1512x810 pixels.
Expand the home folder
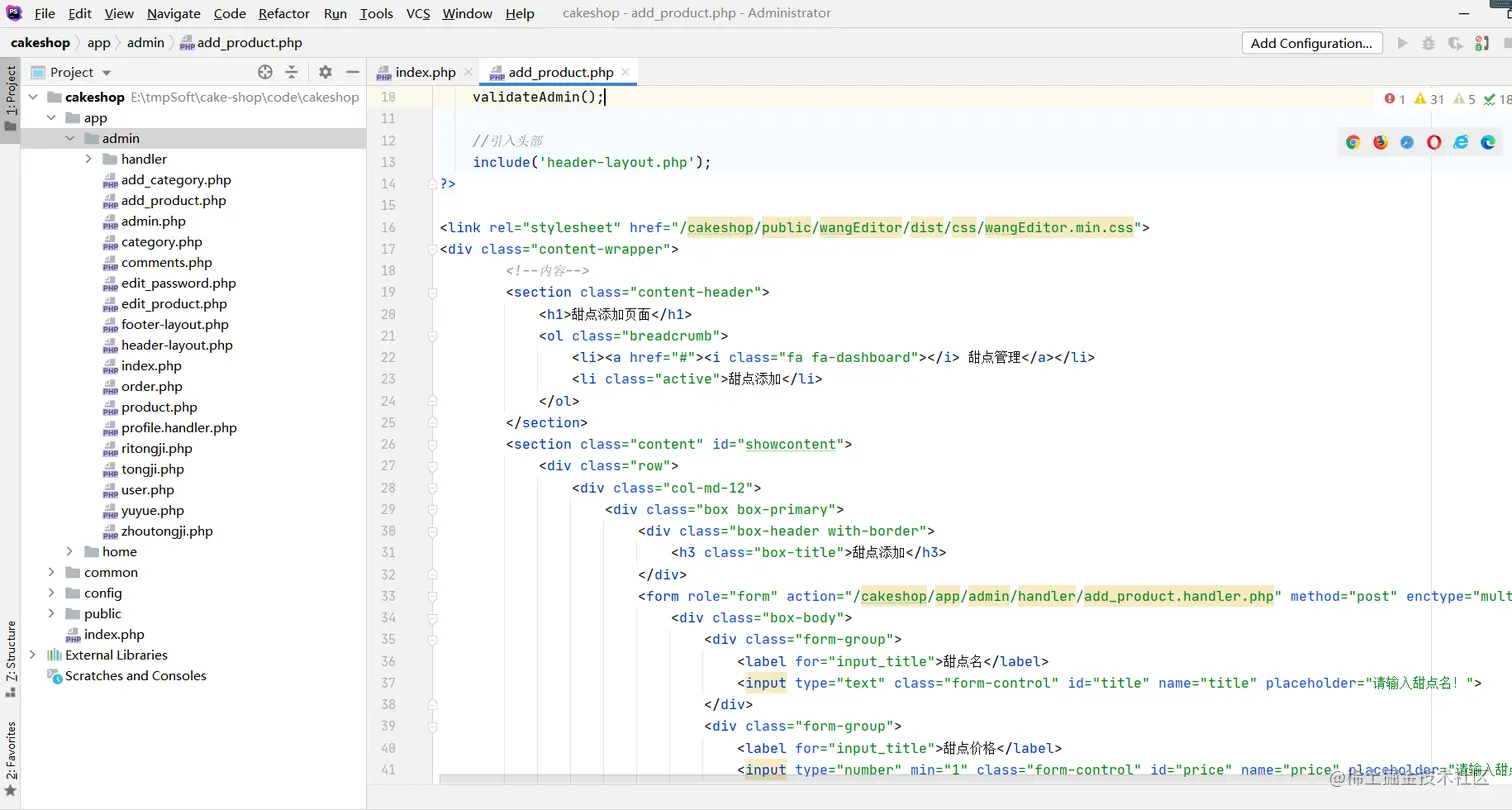coord(70,552)
